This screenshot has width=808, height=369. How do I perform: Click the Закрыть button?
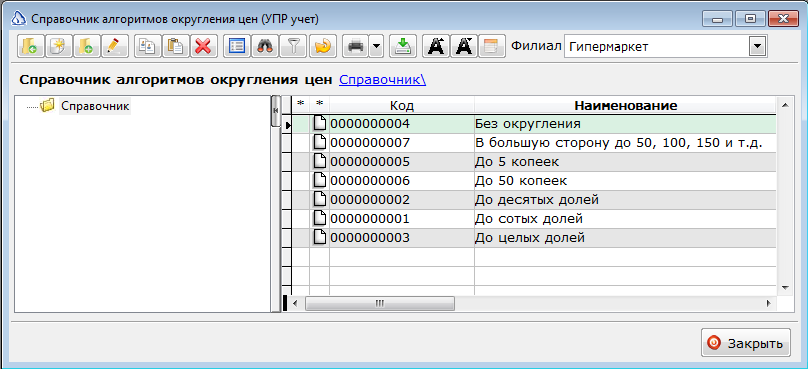pyautogui.click(x=745, y=343)
